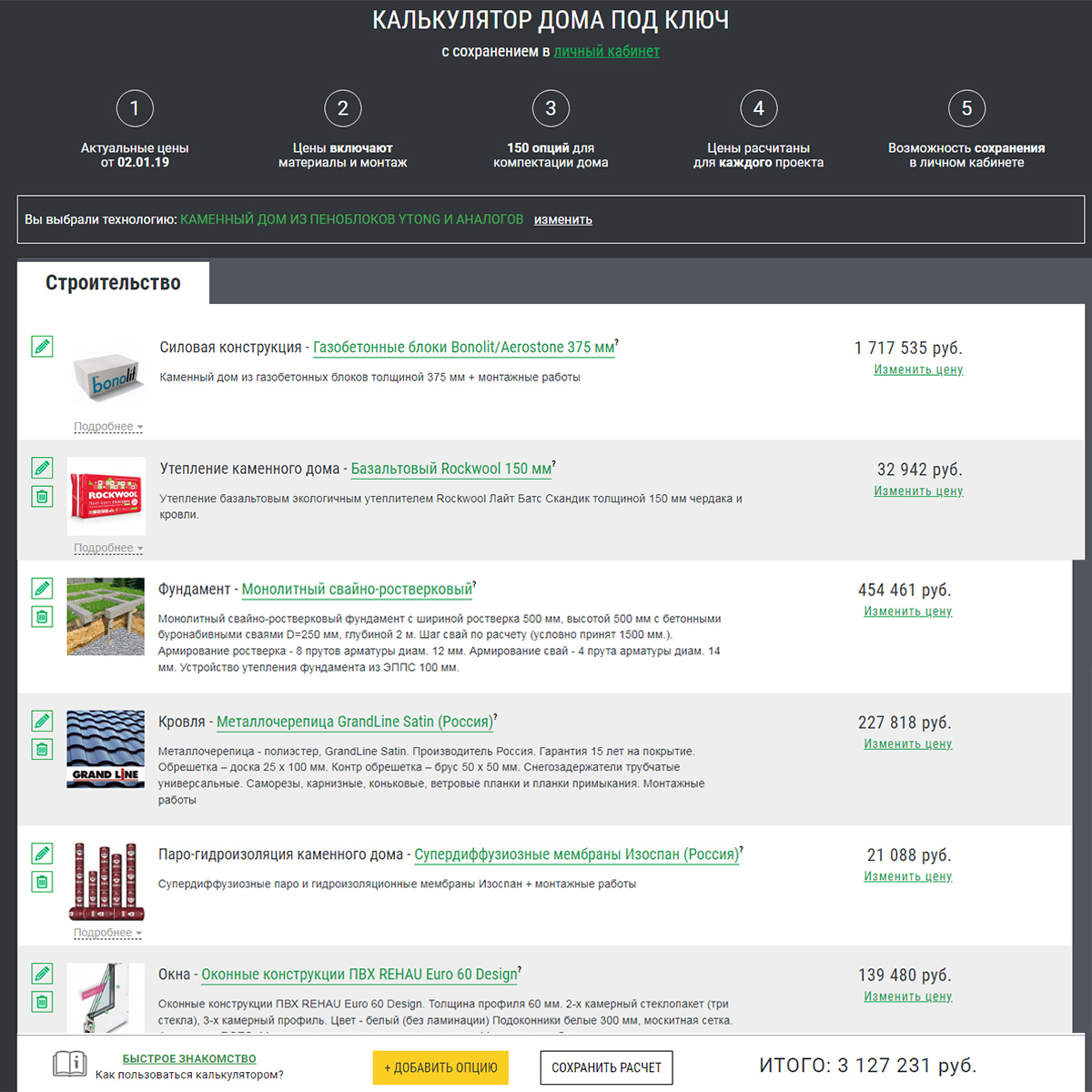This screenshot has width=1092, height=1092.
Task: Open Металлочерепица GrandLine Satin link
Action: [x=355, y=722]
